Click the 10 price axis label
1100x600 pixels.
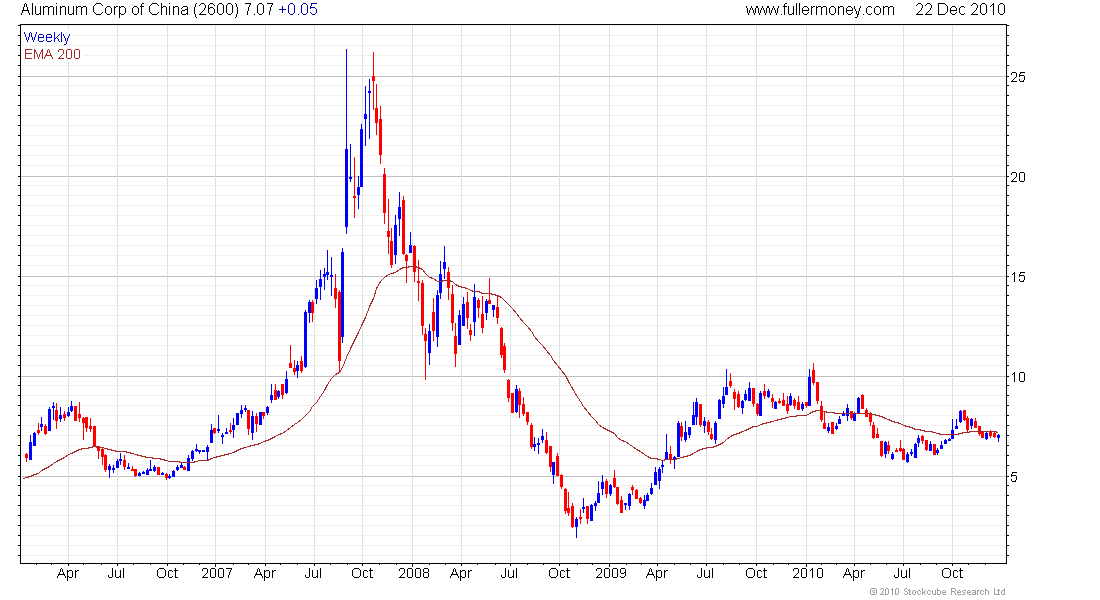pyautogui.click(x=1017, y=378)
